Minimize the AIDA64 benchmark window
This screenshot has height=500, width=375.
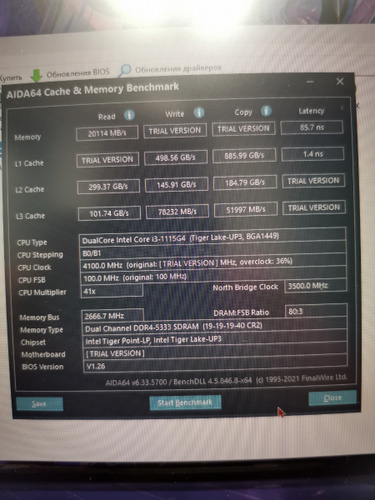point(310,82)
